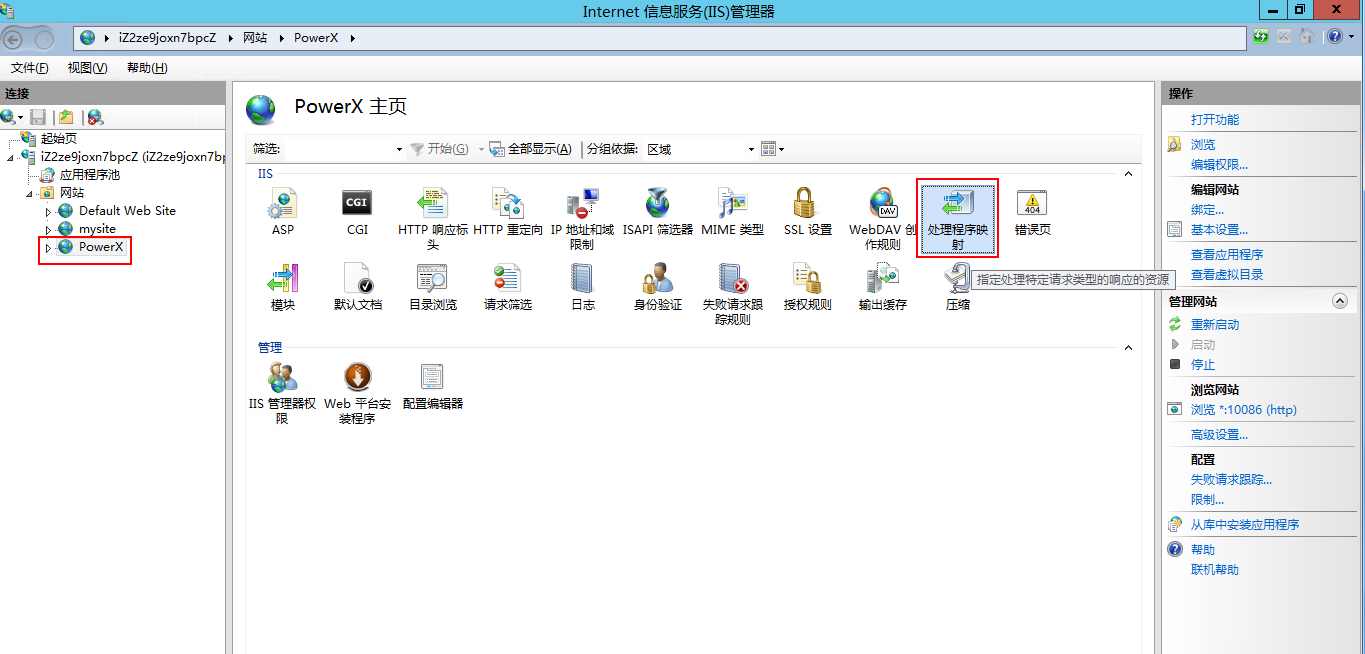
Task: Open the MIME 类型 feature
Action: (x=732, y=210)
